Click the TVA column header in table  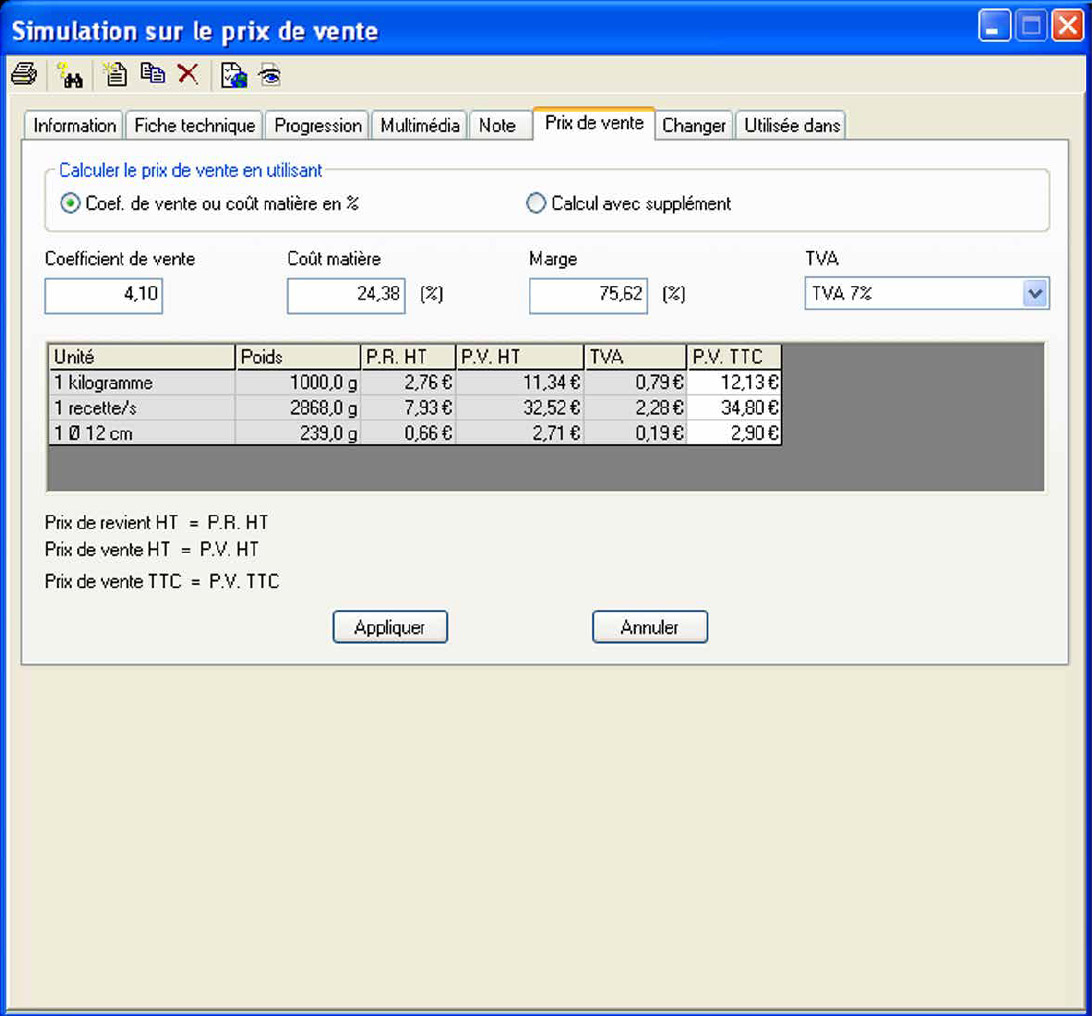pos(635,357)
